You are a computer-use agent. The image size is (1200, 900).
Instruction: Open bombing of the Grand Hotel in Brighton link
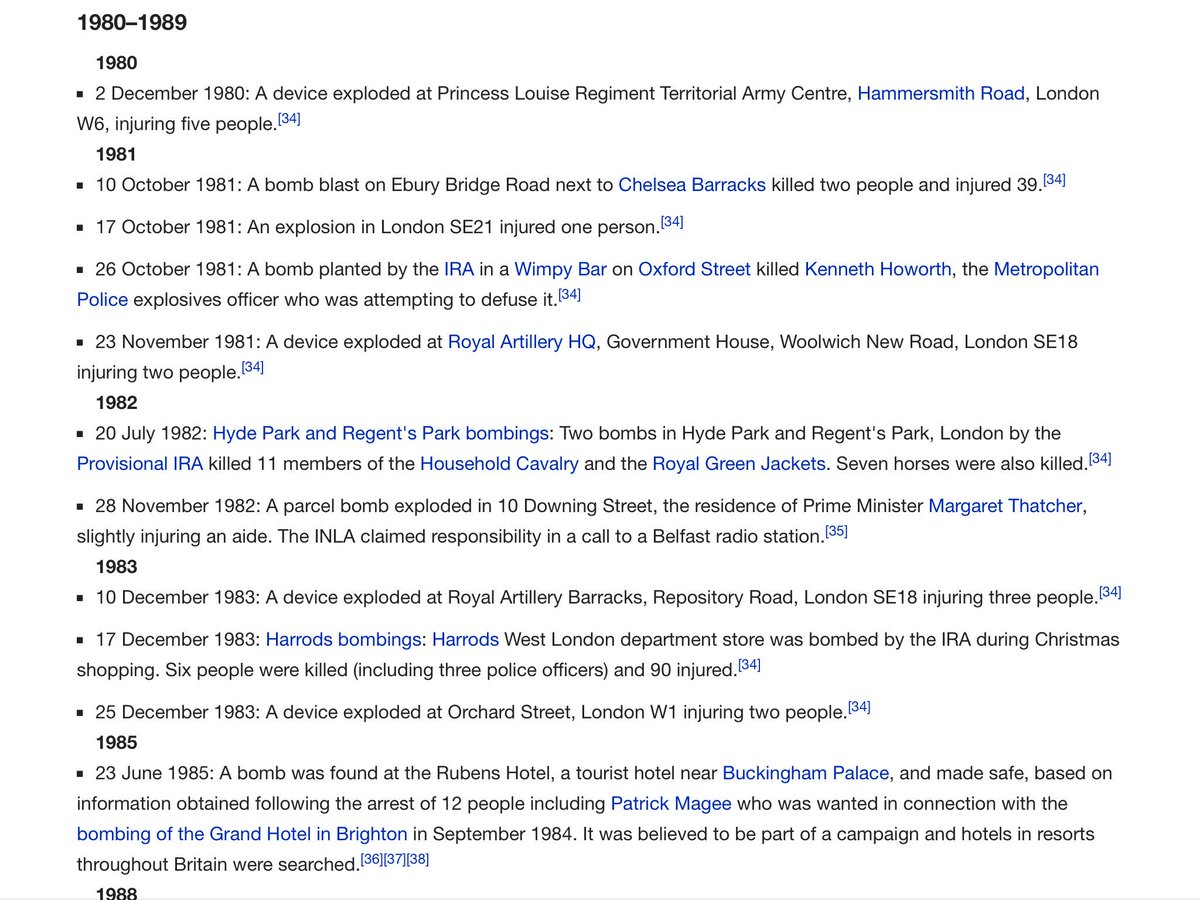pyautogui.click(x=242, y=833)
